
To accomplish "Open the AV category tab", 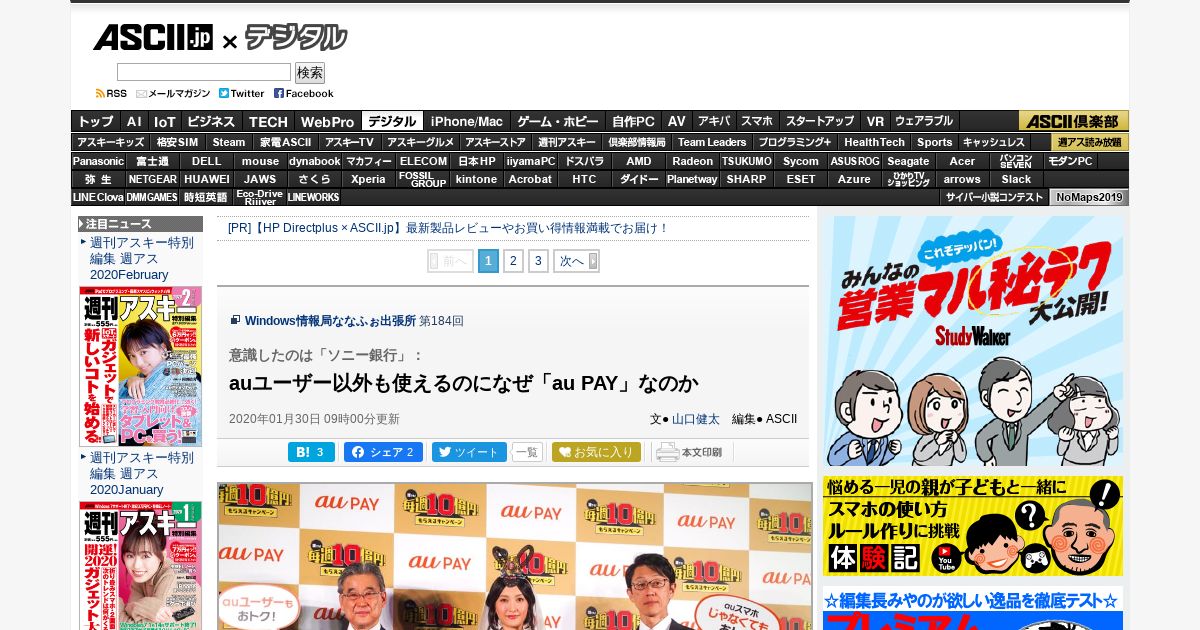I will (x=677, y=121).
